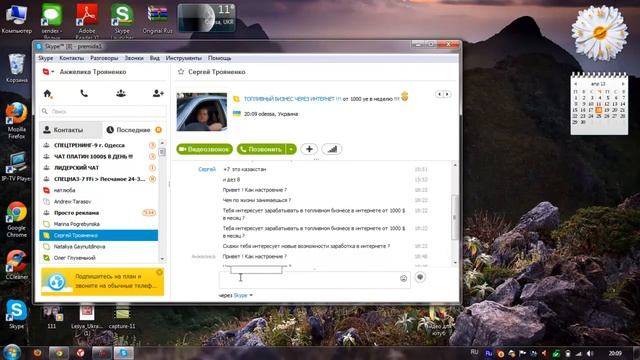Add a contact with the person-plus icon
The image size is (640, 360).
158,94
